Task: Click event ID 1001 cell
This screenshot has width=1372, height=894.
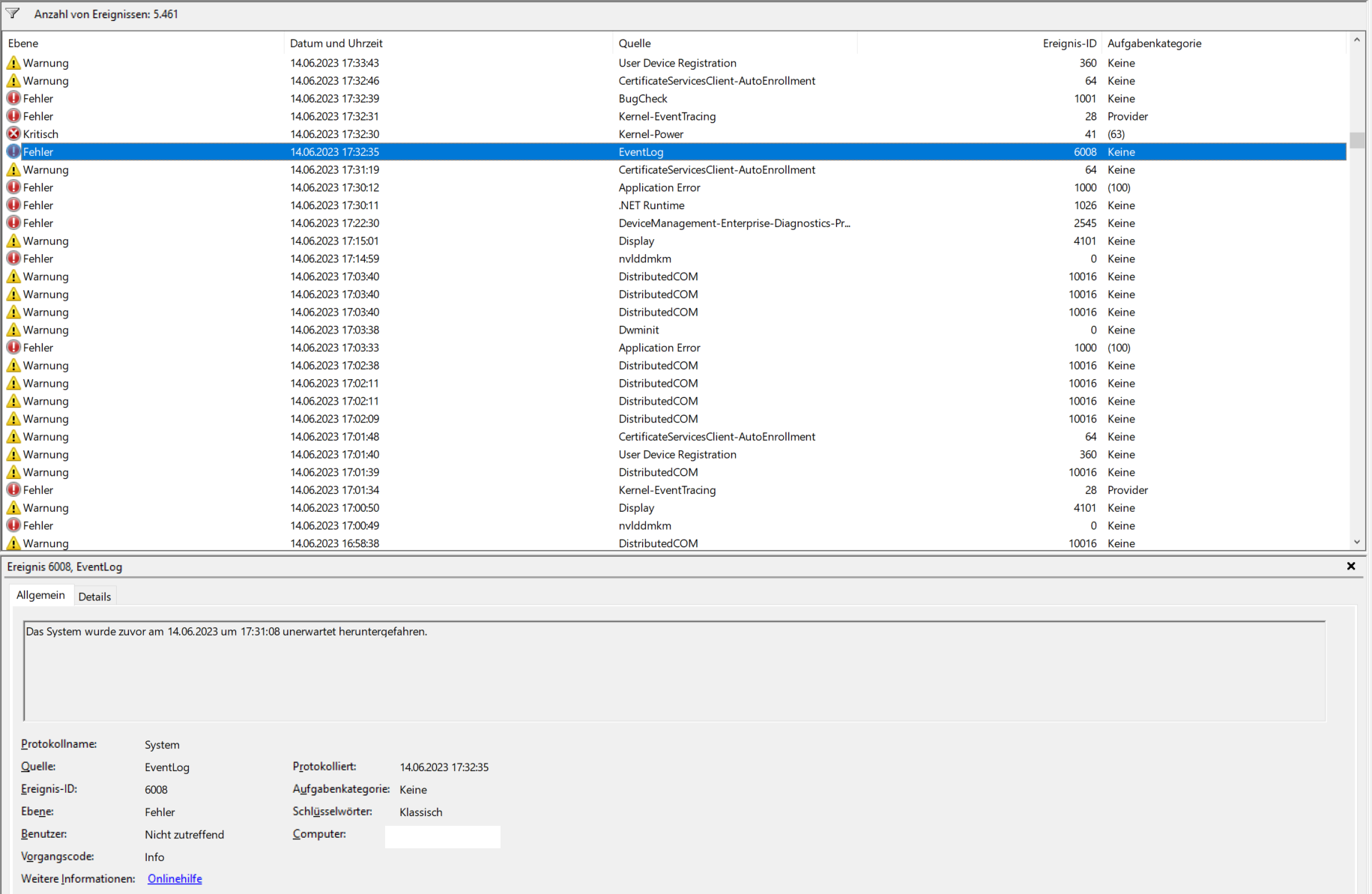Action: point(1085,98)
